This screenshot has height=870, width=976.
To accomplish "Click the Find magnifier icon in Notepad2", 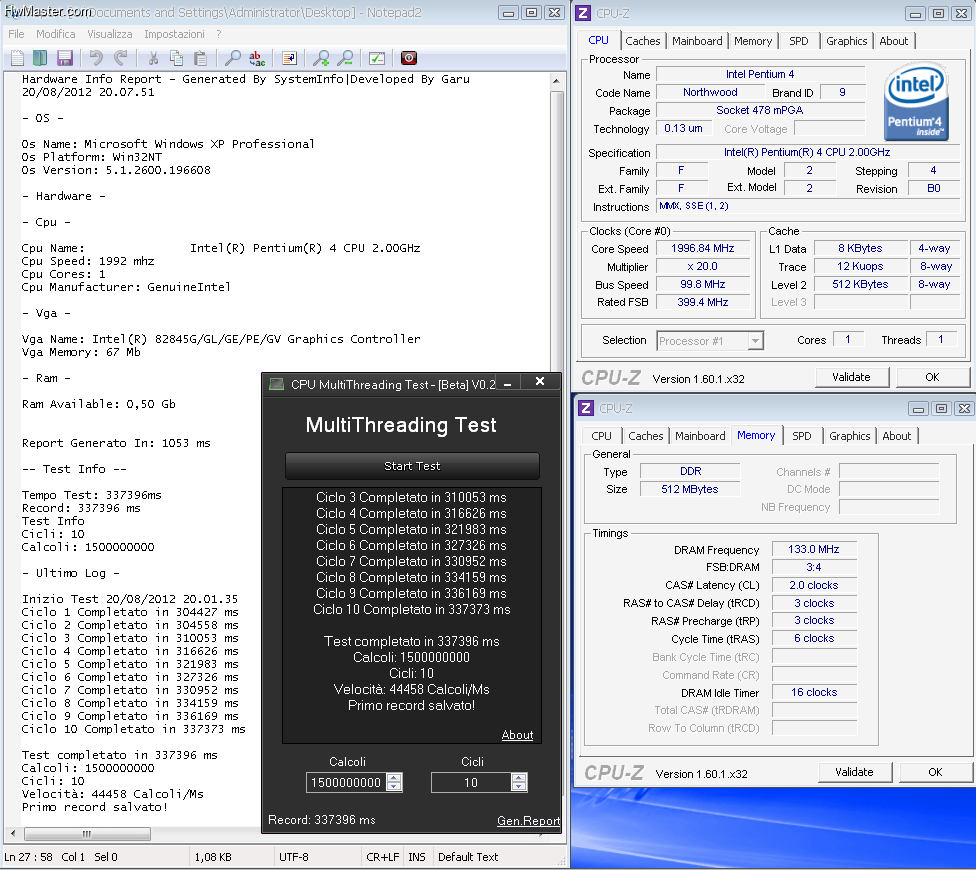I will click(232, 58).
